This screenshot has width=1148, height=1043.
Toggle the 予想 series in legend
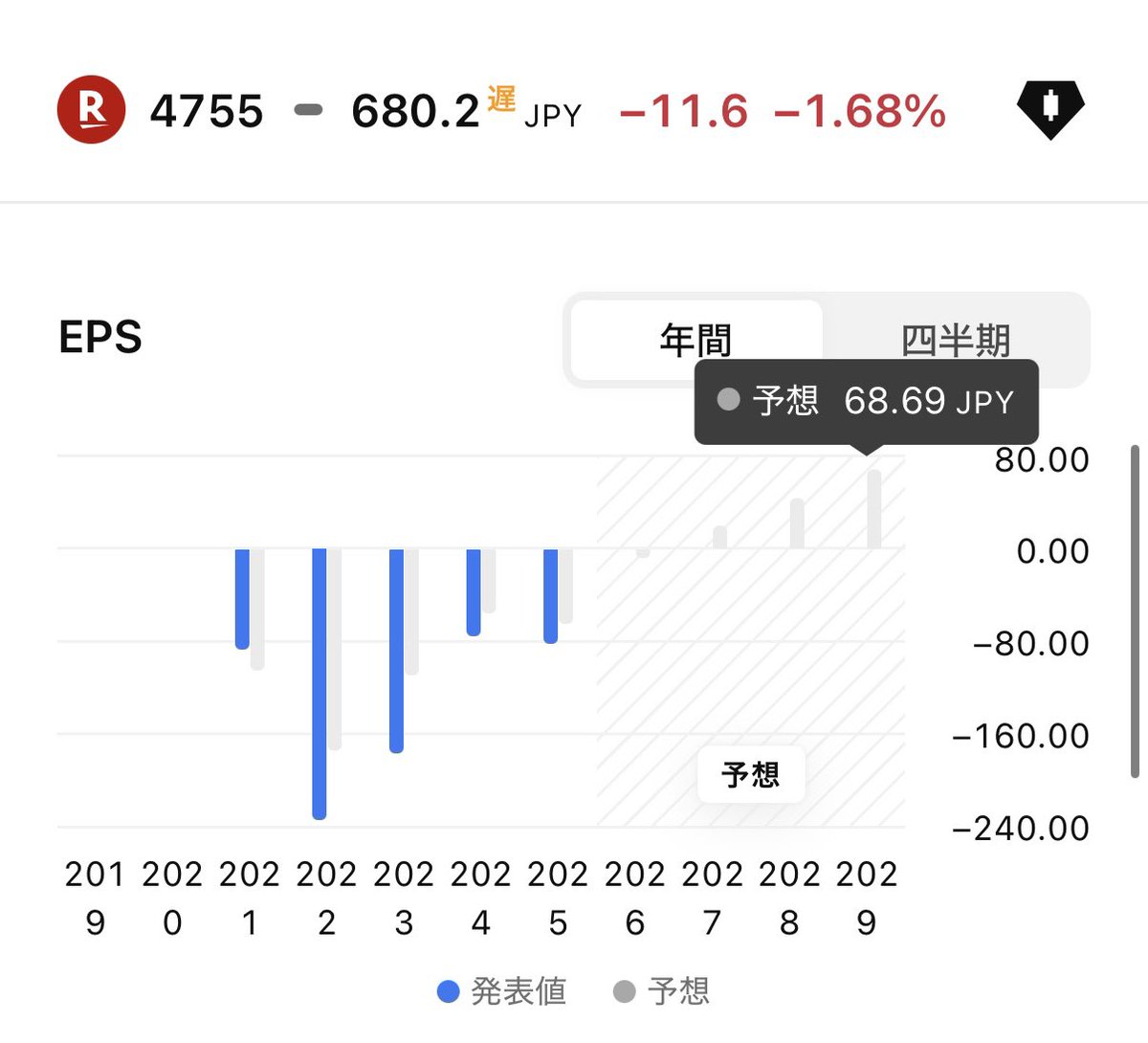click(x=662, y=992)
